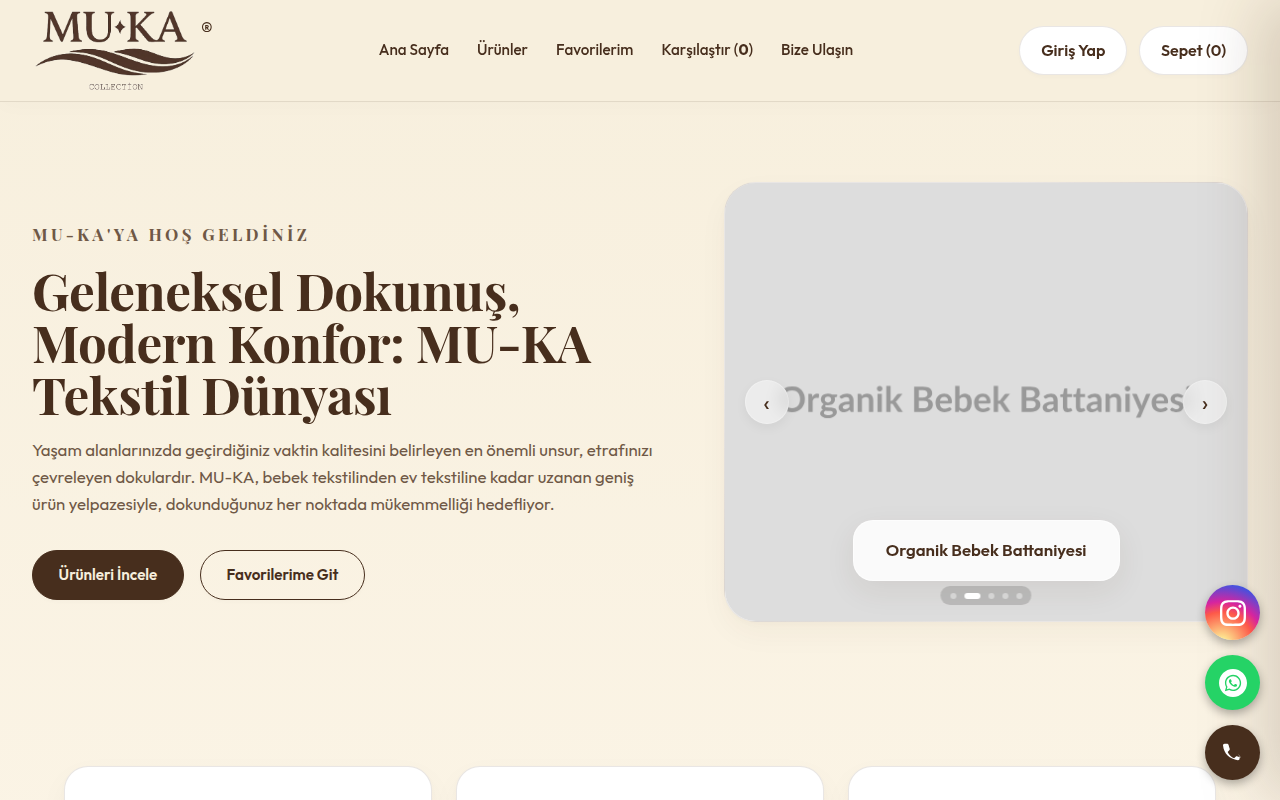Open Ürünler menu item
1280x800 pixels.
[502, 50]
